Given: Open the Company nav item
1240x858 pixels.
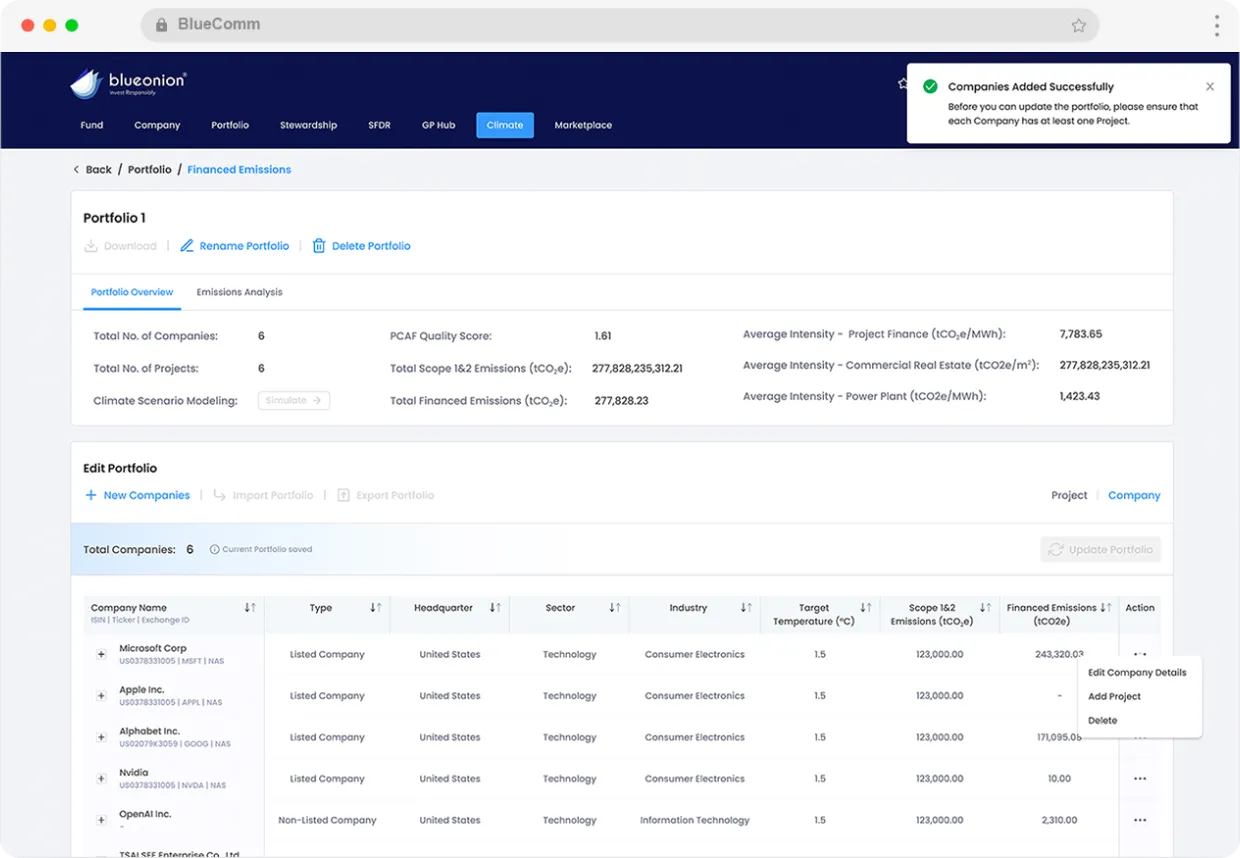Looking at the screenshot, I should point(157,125).
